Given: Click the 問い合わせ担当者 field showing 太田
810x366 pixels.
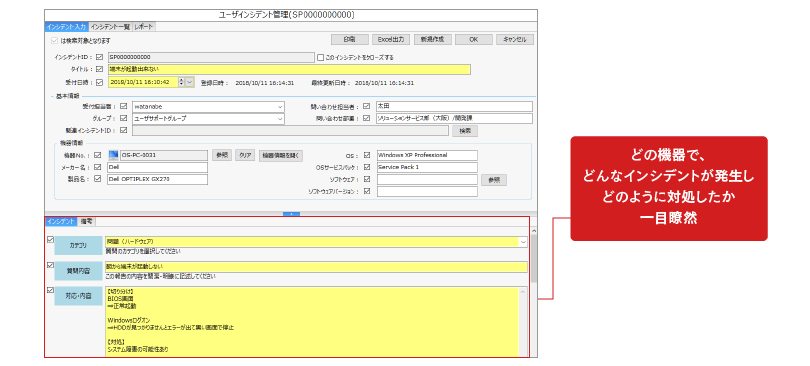Looking at the screenshot, I should tap(454, 106).
